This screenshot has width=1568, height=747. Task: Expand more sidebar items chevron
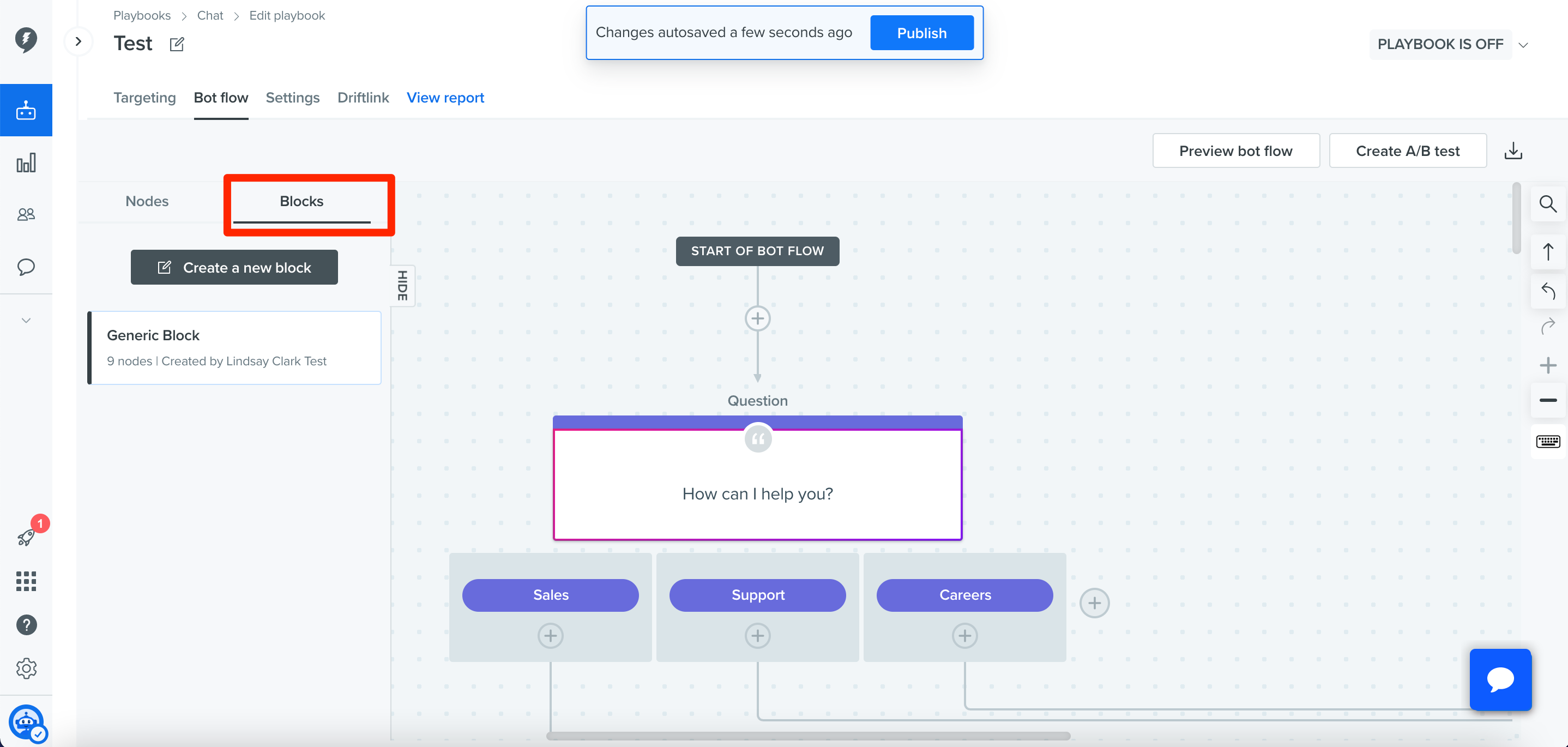pyautogui.click(x=26, y=320)
